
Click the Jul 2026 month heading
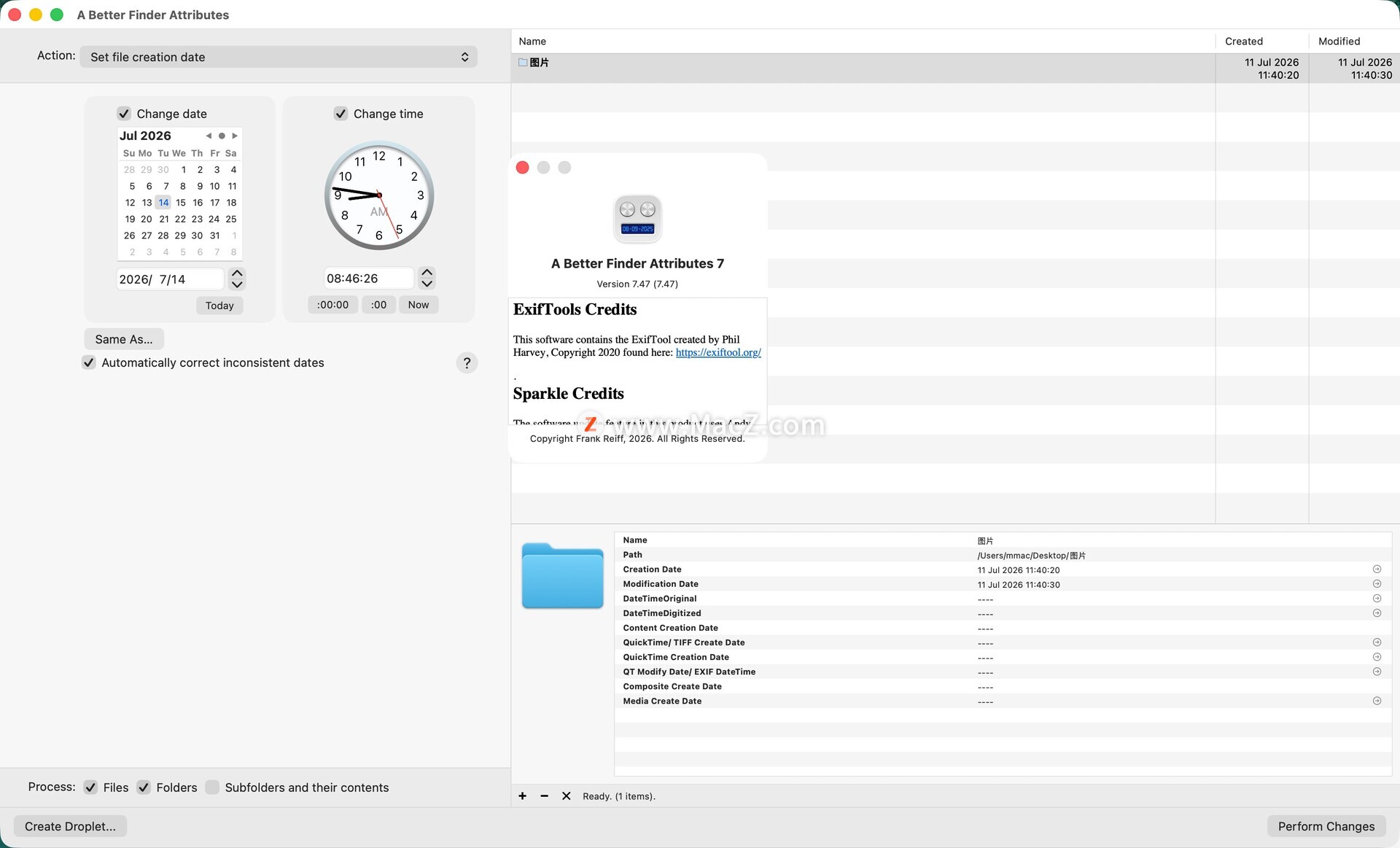[x=145, y=136]
